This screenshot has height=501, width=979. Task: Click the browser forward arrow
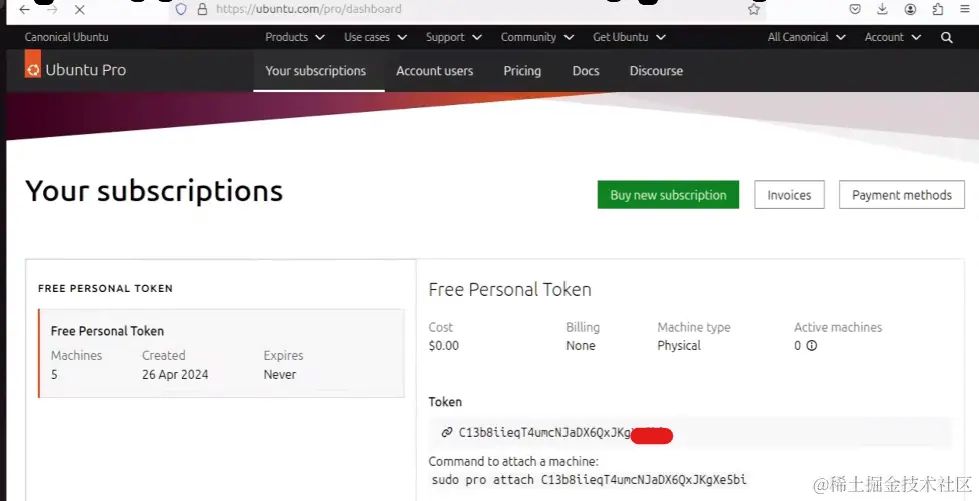(52, 9)
